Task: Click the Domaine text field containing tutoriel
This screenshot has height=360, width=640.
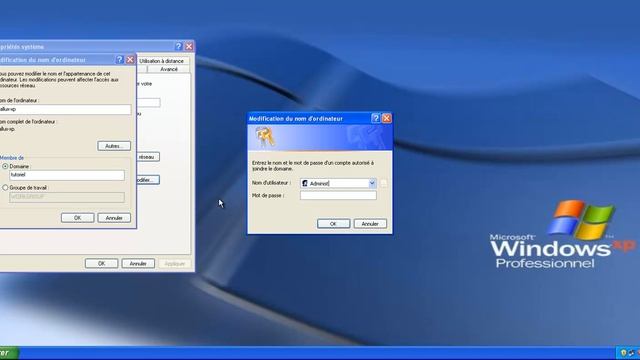Action: pyautogui.click(x=67, y=175)
